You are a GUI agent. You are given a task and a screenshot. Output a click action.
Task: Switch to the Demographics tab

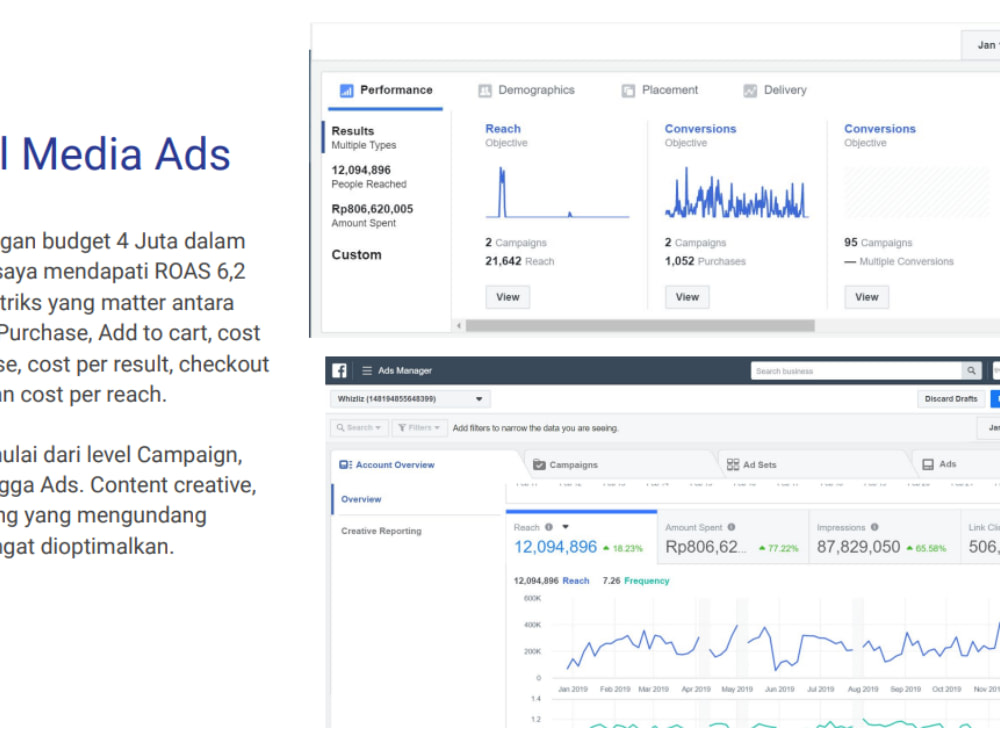[x=526, y=90]
